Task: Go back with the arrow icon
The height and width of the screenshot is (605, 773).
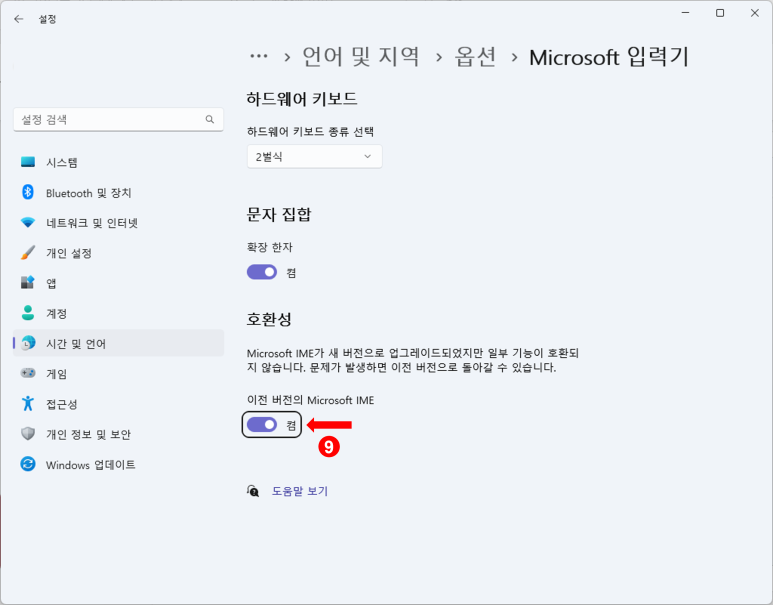Action: coord(19,19)
